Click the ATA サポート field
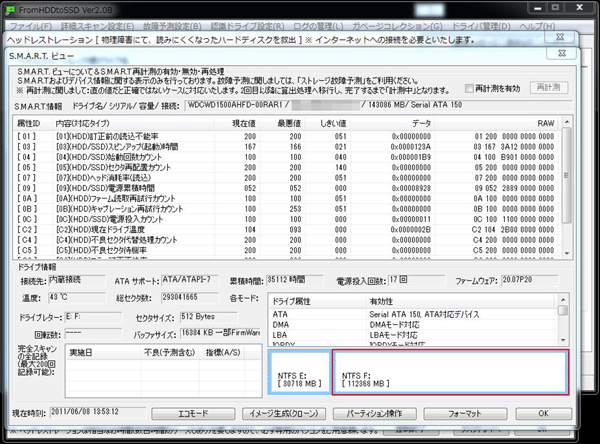Image resolution: width=600 pixels, height=444 pixels. pyautogui.click(x=189, y=280)
